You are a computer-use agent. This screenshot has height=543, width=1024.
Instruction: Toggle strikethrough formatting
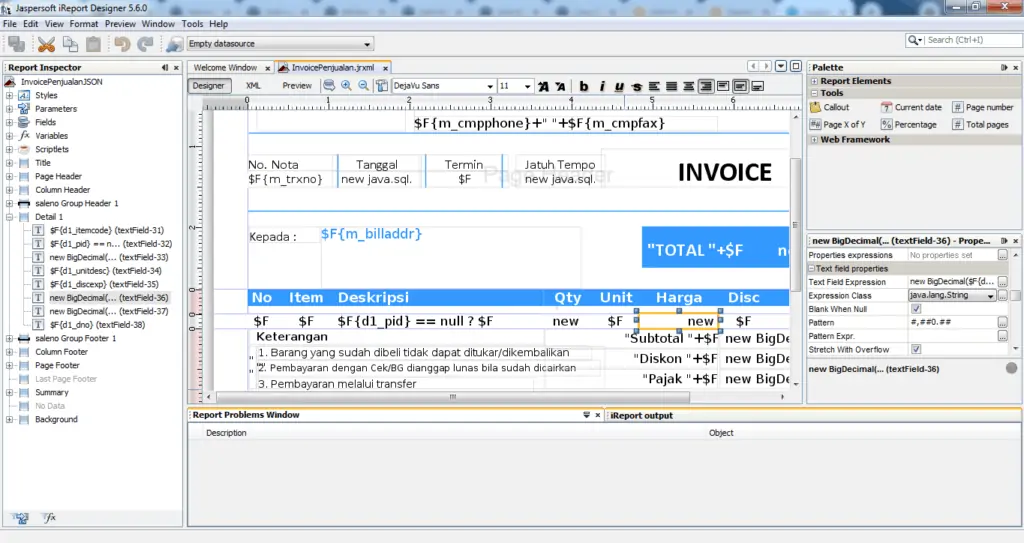coord(637,86)
